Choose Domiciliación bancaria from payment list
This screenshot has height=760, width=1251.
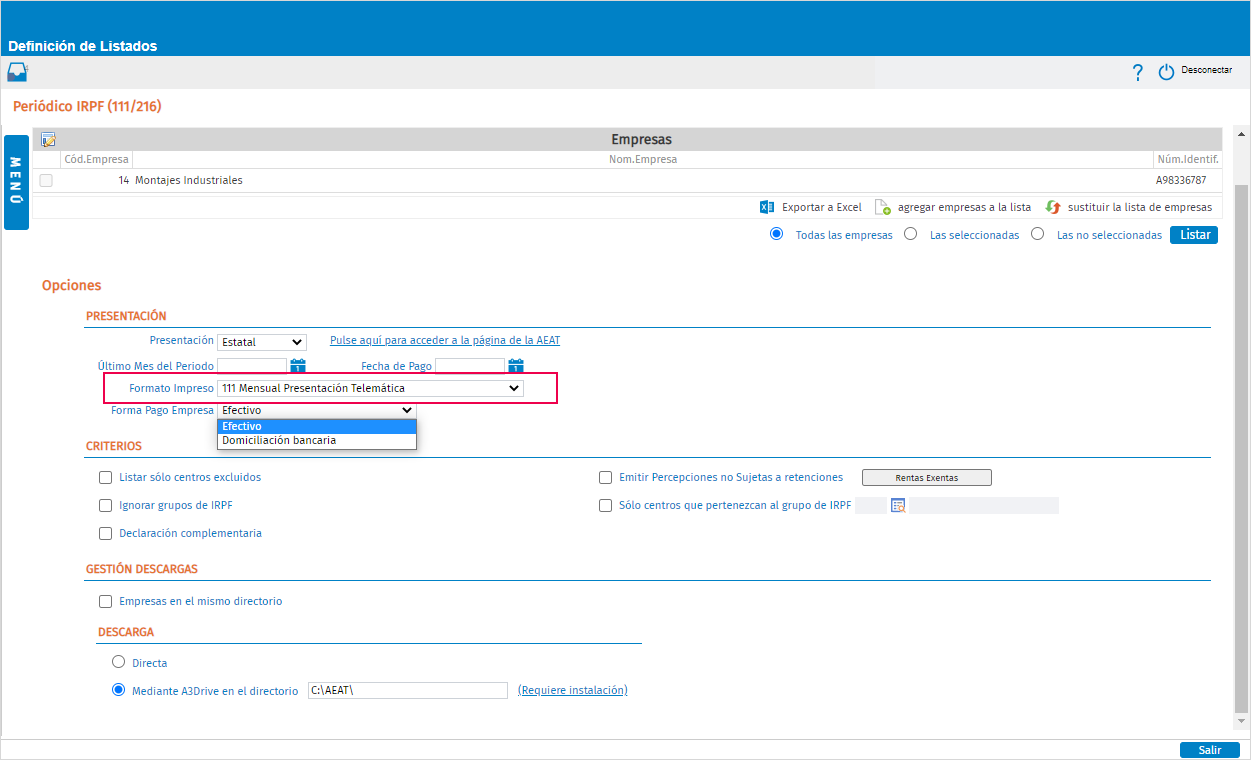pos(317,440)
